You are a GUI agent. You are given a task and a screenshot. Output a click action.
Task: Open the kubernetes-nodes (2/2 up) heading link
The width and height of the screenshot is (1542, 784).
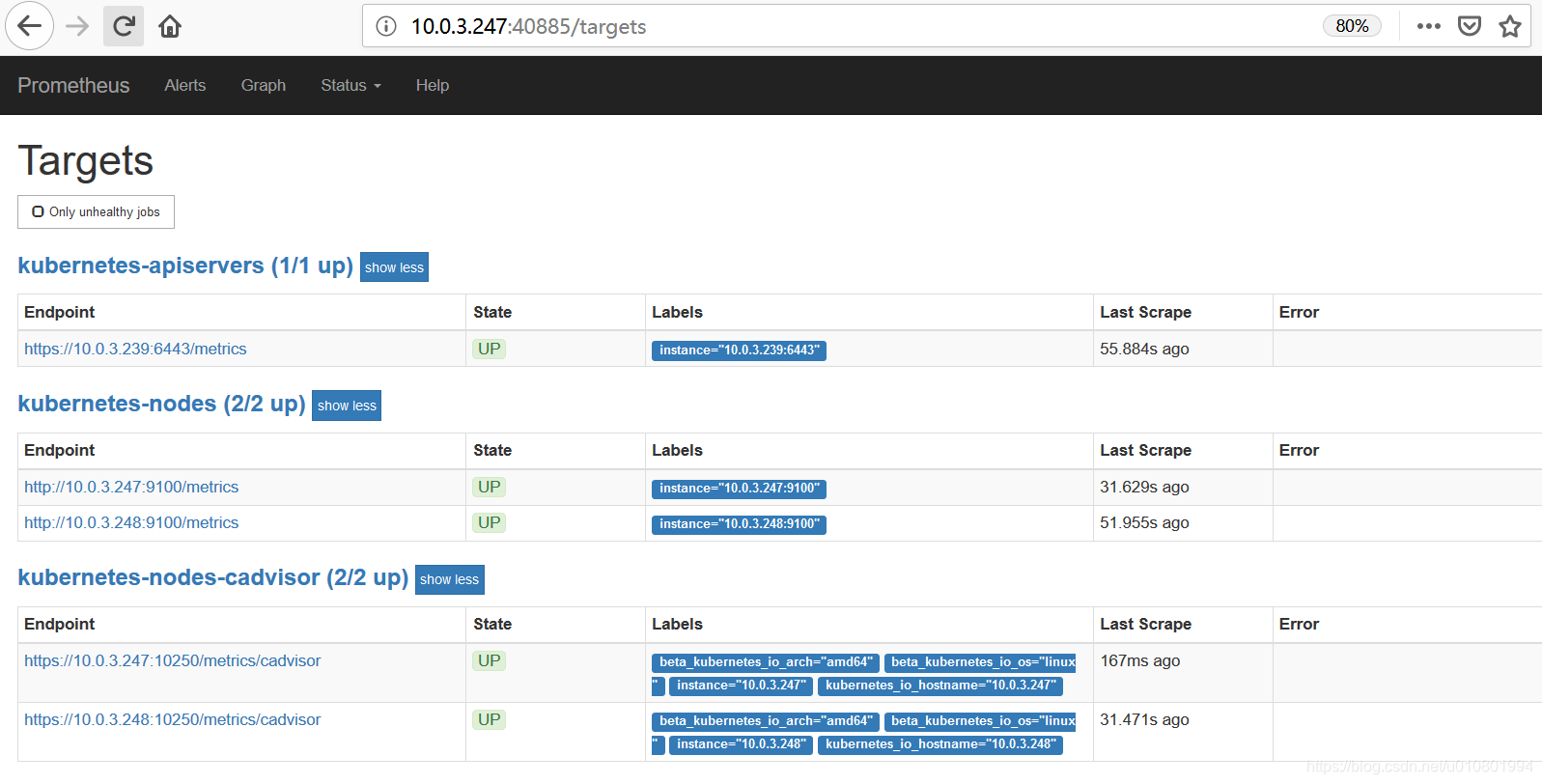161,404
